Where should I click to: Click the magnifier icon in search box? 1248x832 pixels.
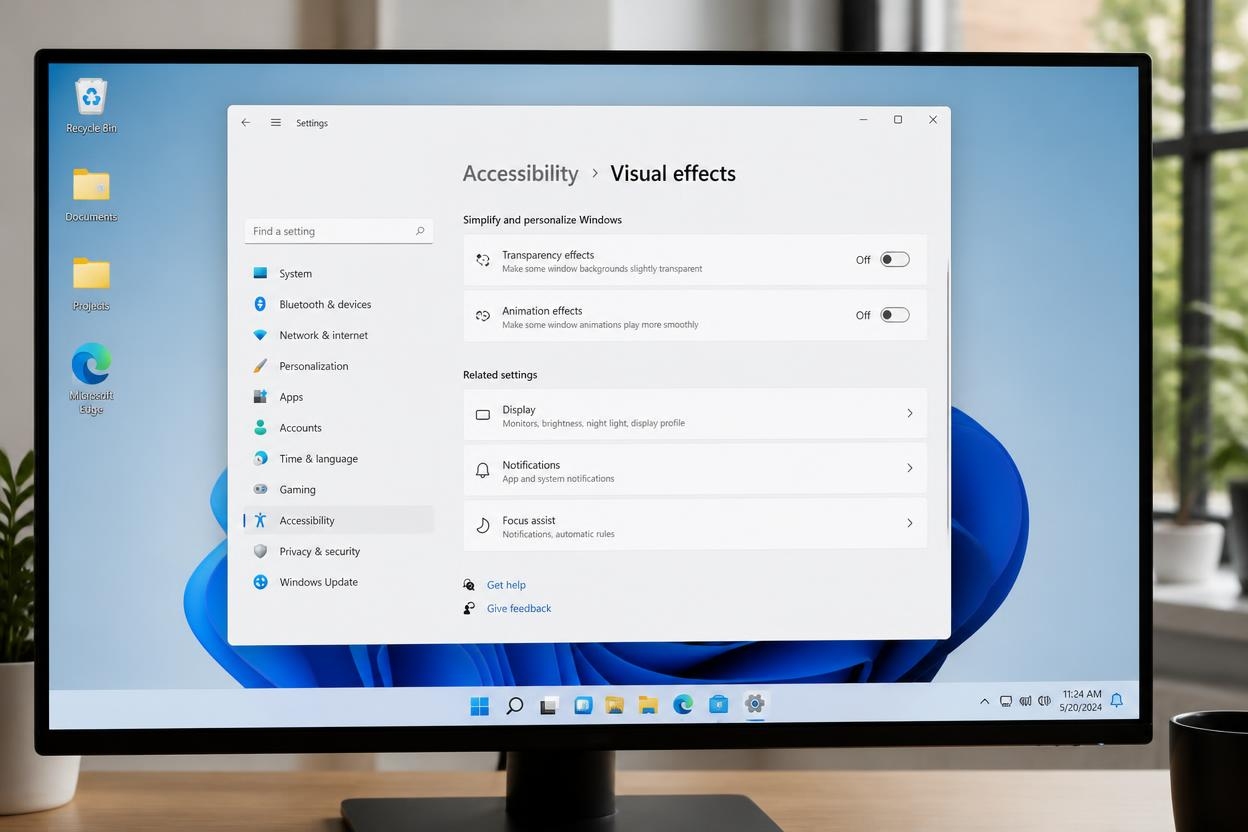click(420, 231)
